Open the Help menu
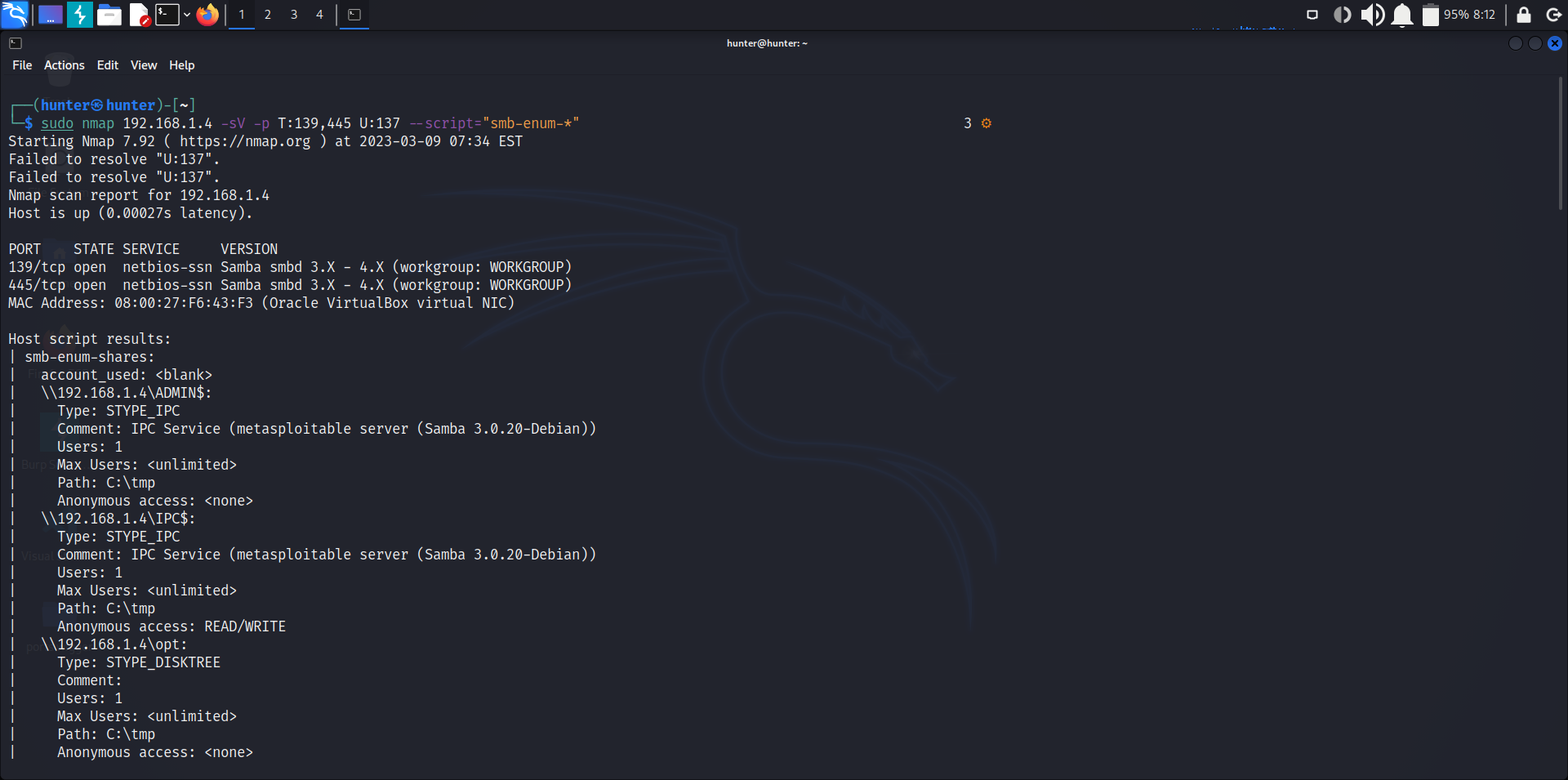The image size is (1568, 780). [x=182, y=65]
